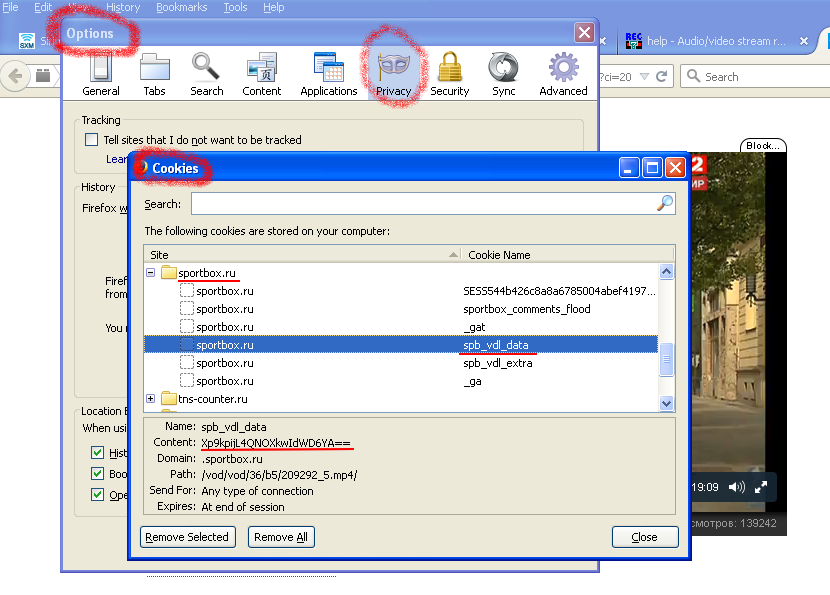This screenshot has height=595, width=830.
Task: Click the SXM favicon on first tab
Action: click(x=27, y=41)
